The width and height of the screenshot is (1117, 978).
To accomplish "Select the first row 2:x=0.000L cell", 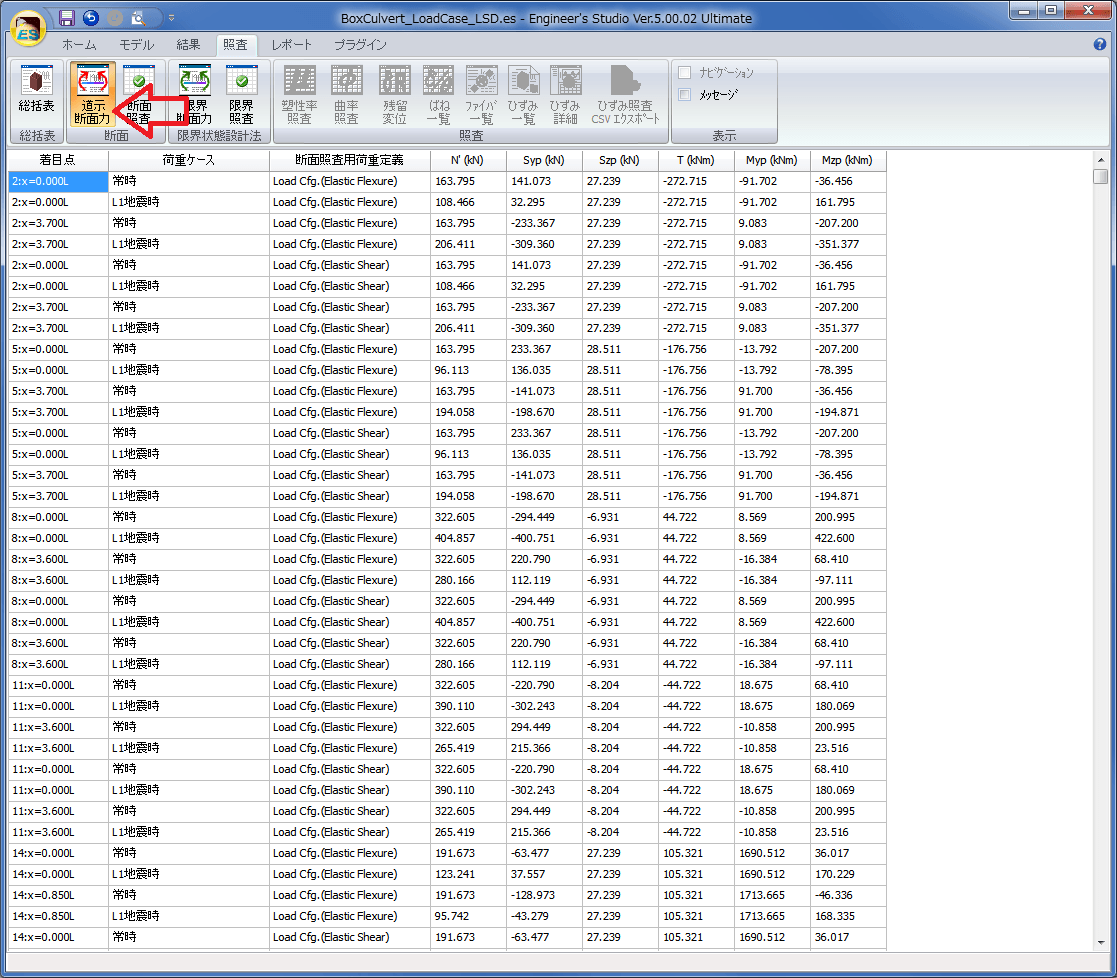I will (58, 181).
